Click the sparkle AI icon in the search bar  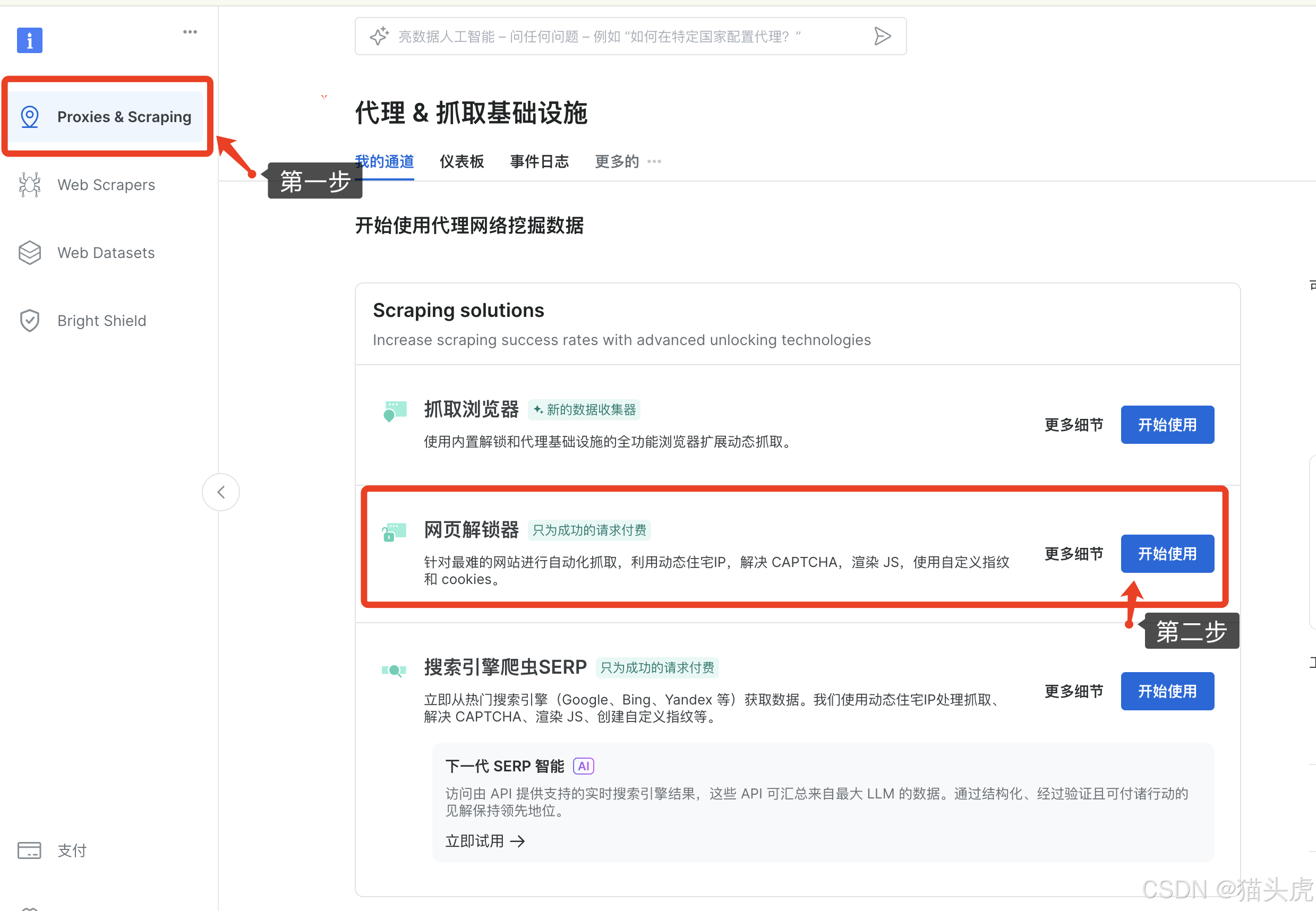[x=379, y=36]
